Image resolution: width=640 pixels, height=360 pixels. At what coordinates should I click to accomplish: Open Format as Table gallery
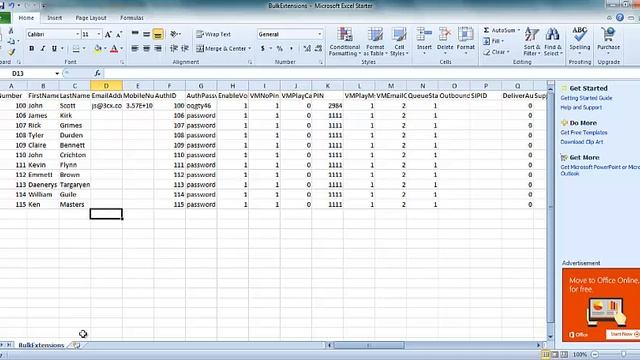[374, 42]
